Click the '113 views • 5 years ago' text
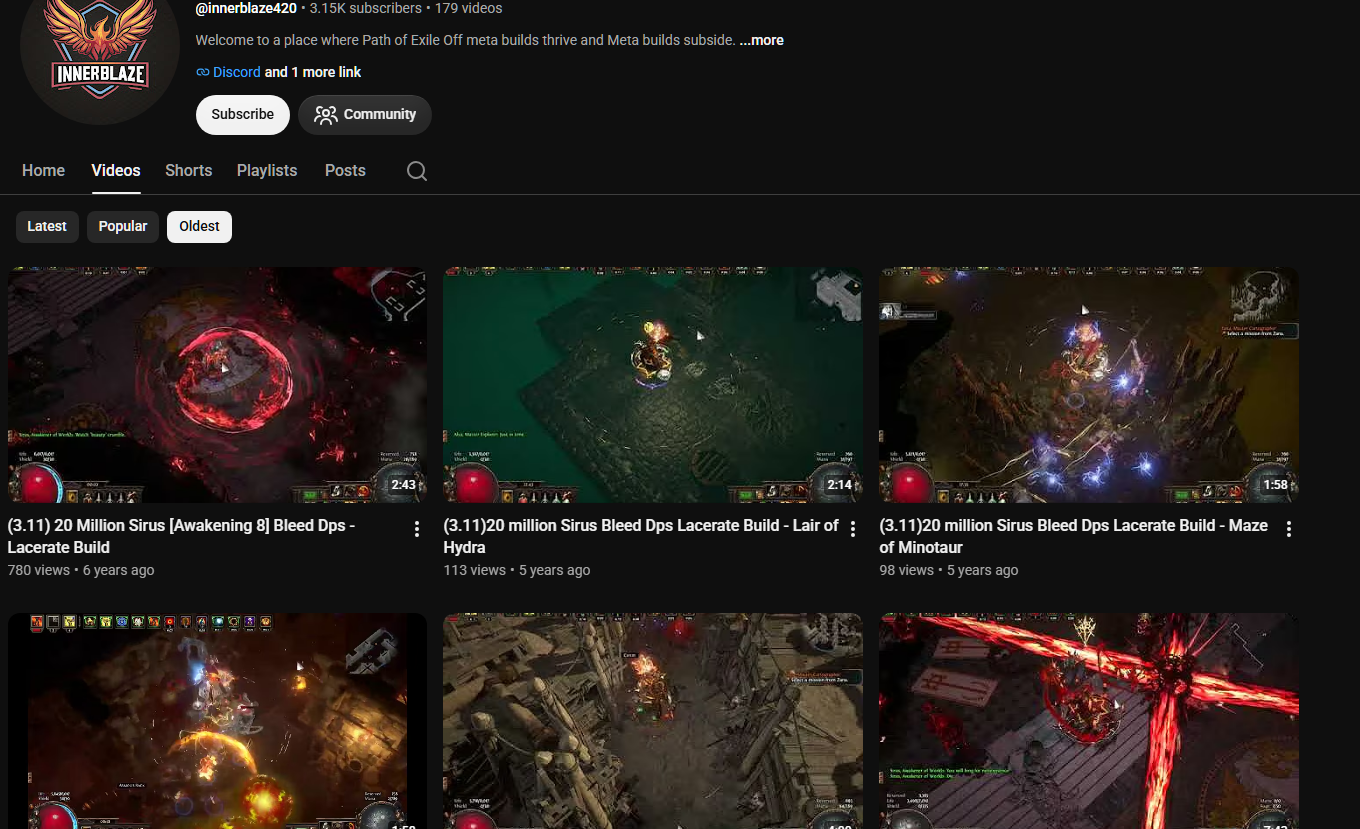The height and width of the screenshot is (829, 1360). coord(517,570)
